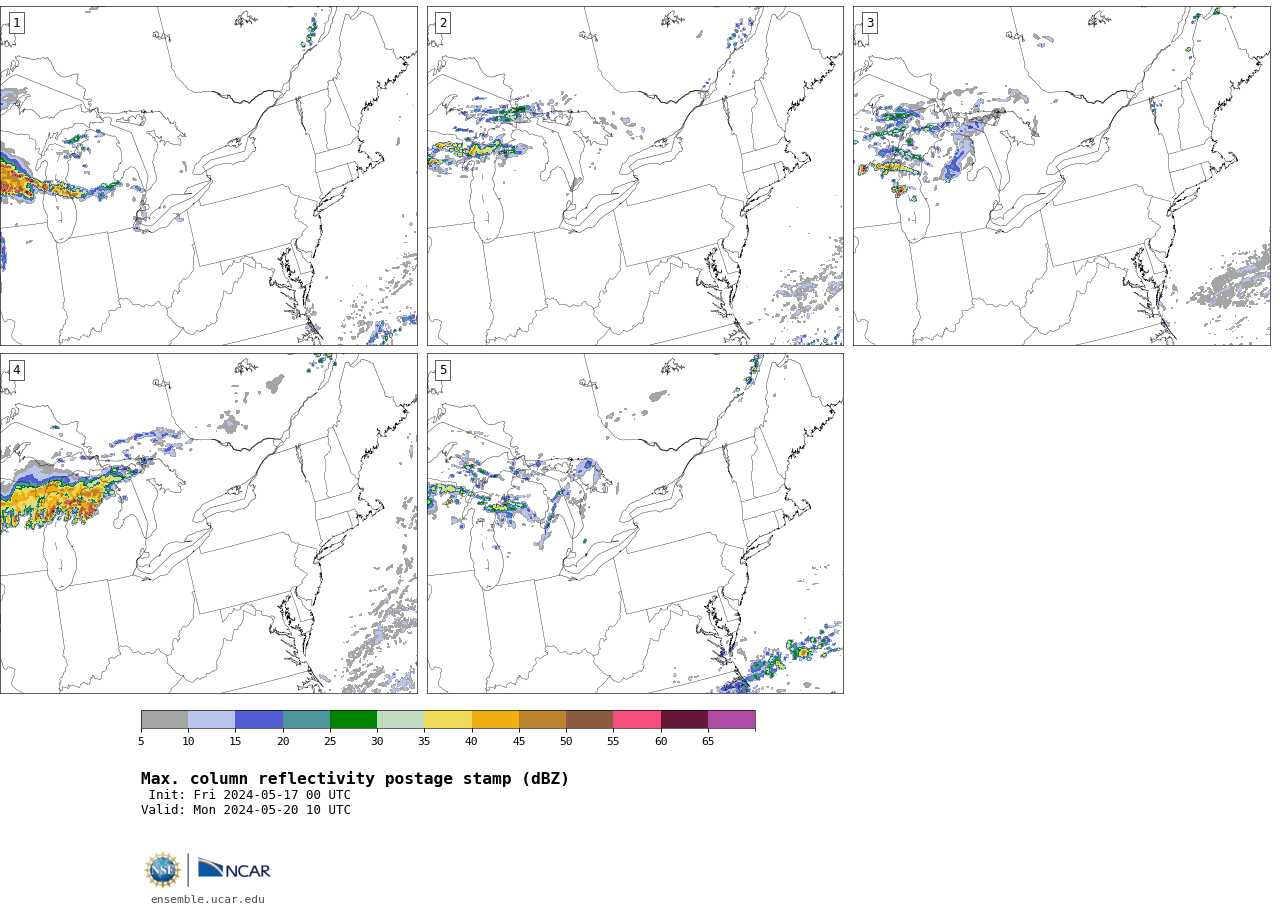Click the colorbar tick label '35'
The width and height of the screenshot is (1280, 910).
point(424,741)
